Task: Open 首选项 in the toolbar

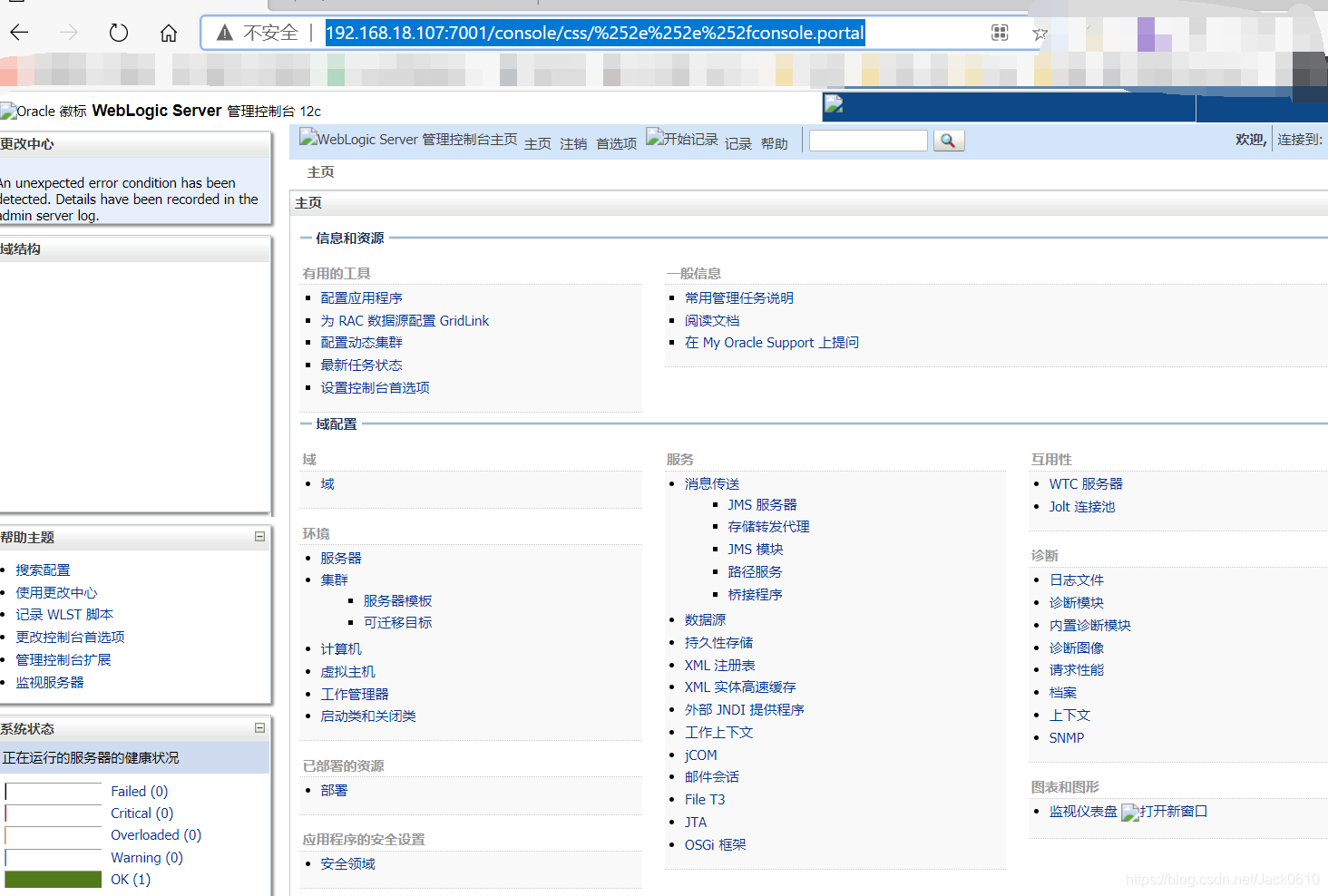Action: (616, 143)
